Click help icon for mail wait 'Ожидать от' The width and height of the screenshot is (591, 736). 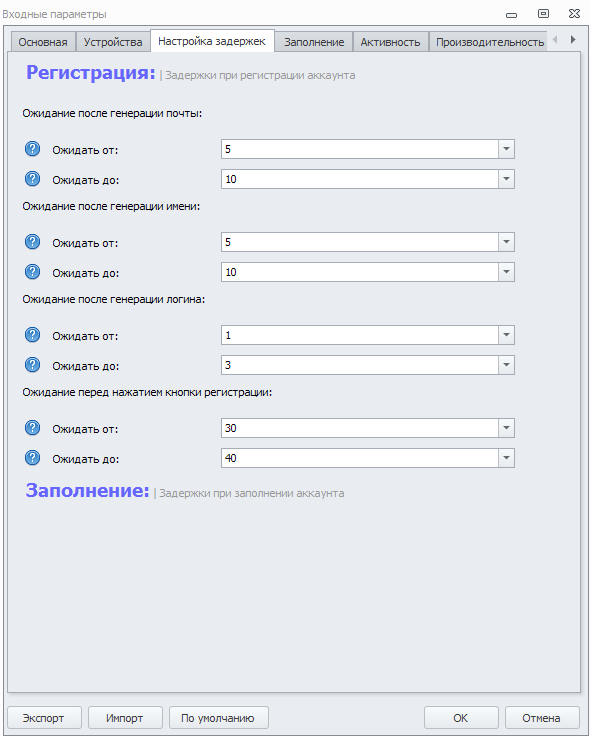coord(32,149)
